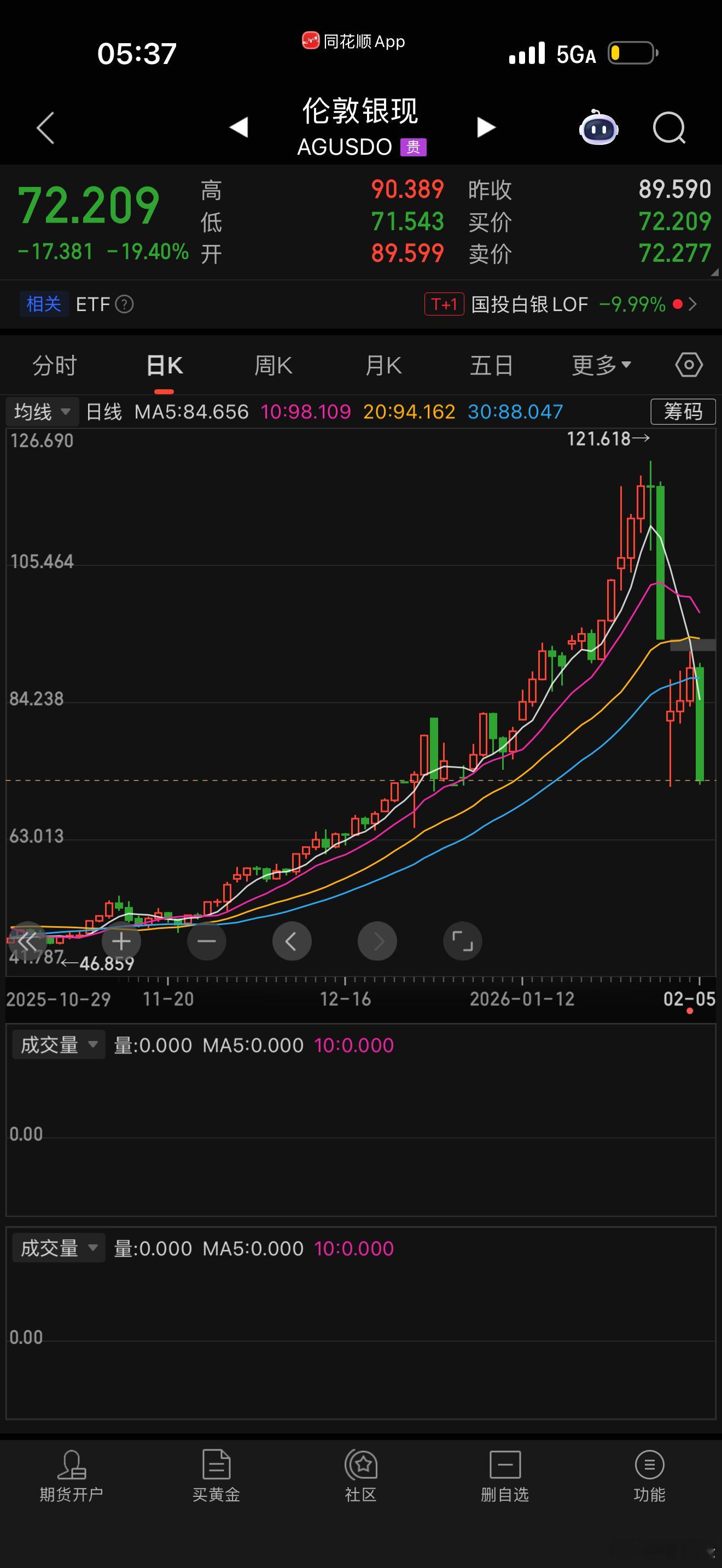
Task: Tap the 同花顺 App return pill
Action: click(354, 42)
